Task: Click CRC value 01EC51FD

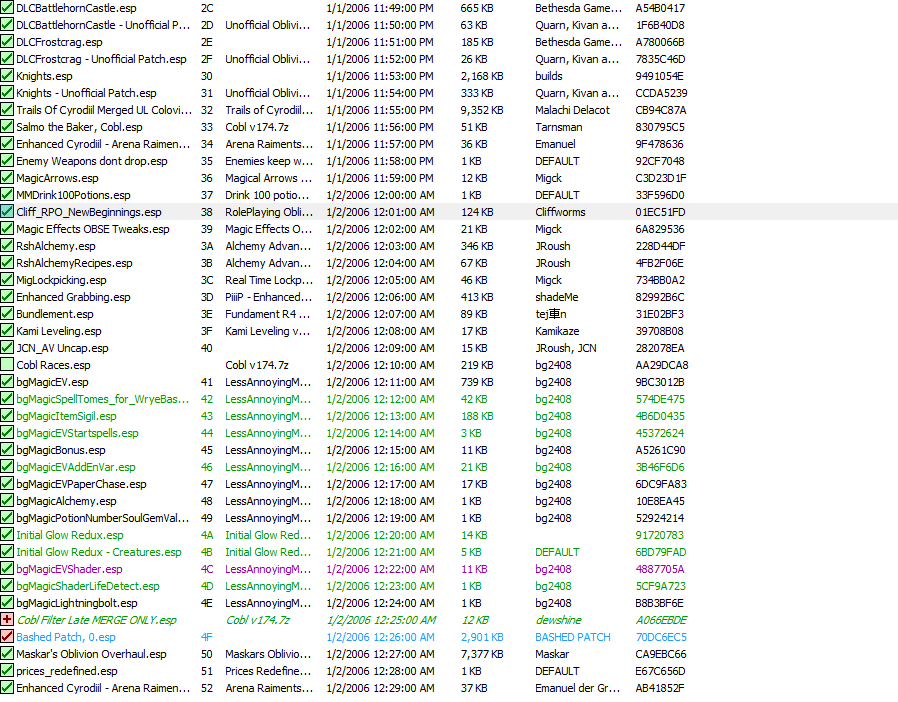Action: (x=660, y=212)
